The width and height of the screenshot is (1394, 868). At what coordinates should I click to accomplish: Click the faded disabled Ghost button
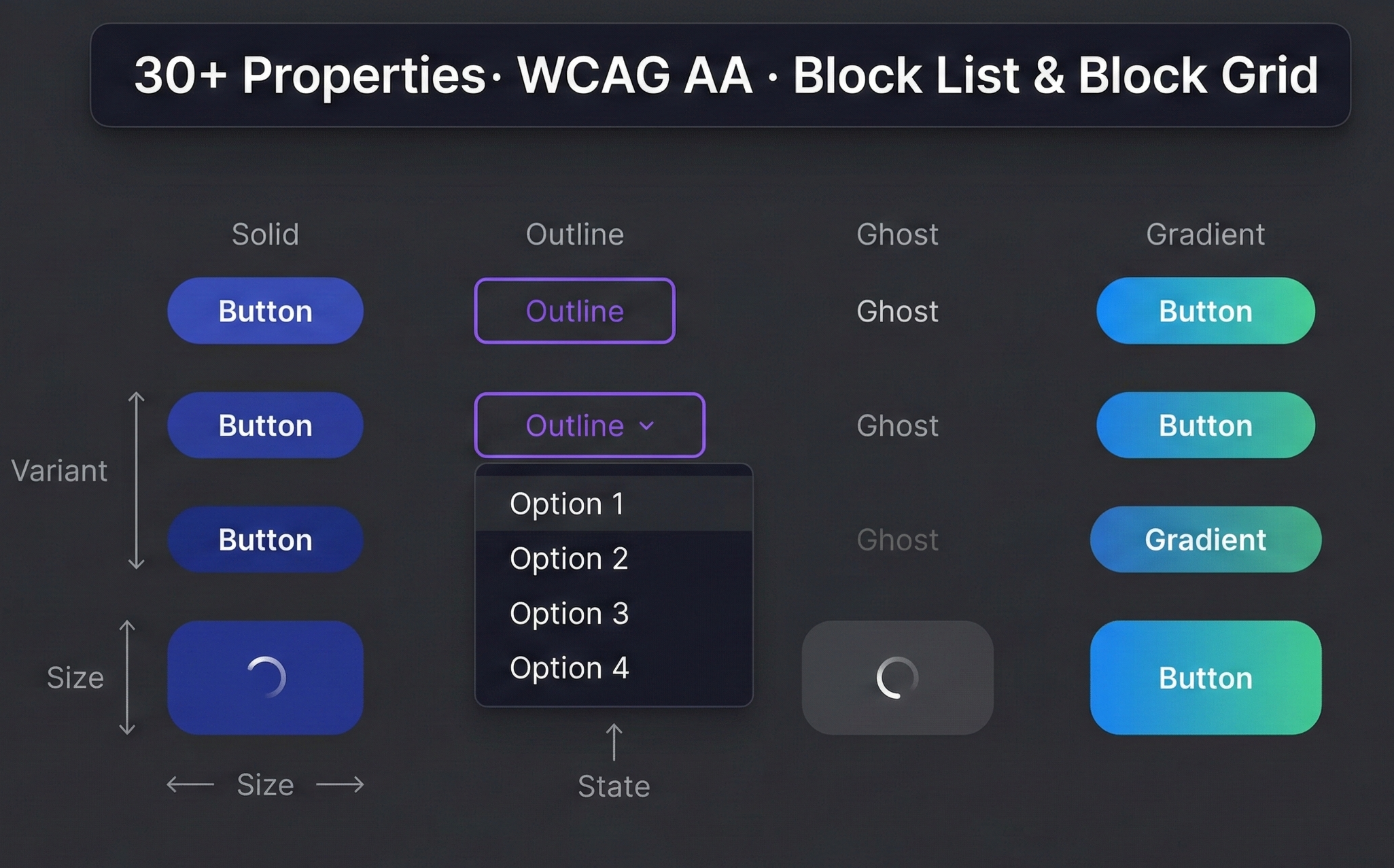pyautogui.click(x=897, y=540)
